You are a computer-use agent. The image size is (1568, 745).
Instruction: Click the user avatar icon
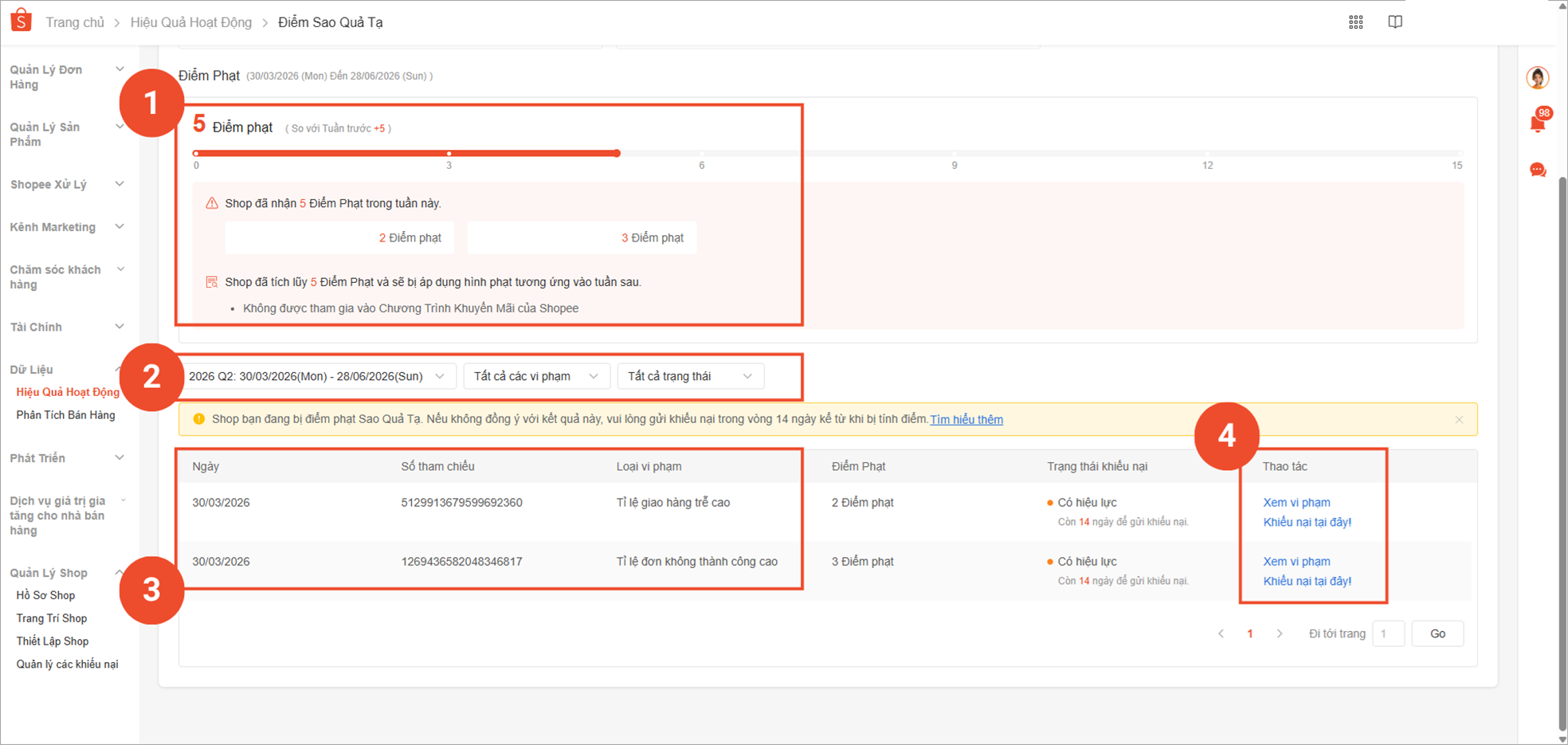1538,78
